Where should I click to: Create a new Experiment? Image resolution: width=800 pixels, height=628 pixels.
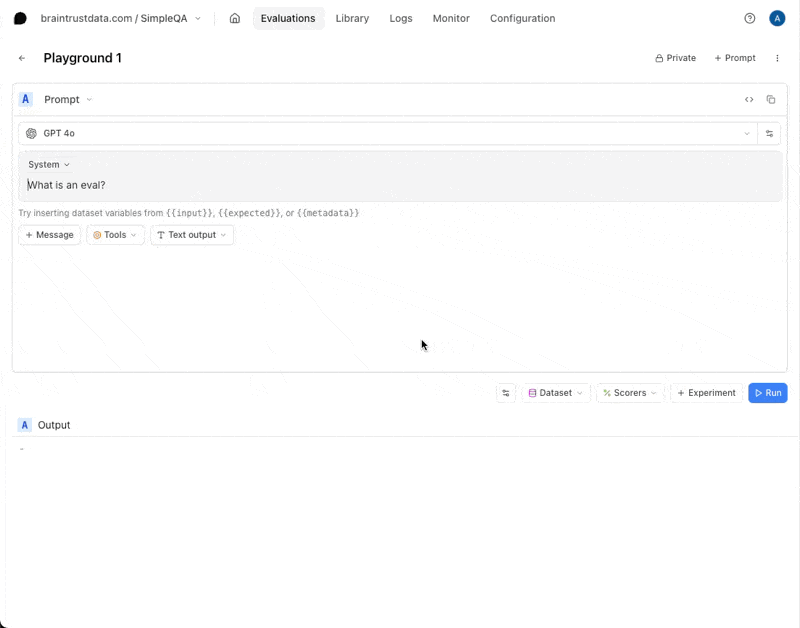706,393
